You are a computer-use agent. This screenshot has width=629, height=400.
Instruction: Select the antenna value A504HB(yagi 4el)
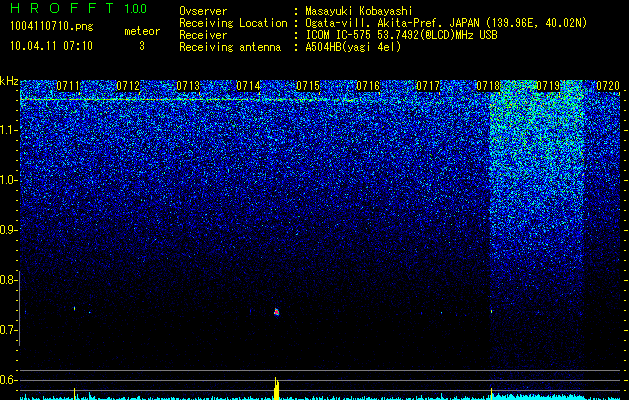click(x=353, y=47)
